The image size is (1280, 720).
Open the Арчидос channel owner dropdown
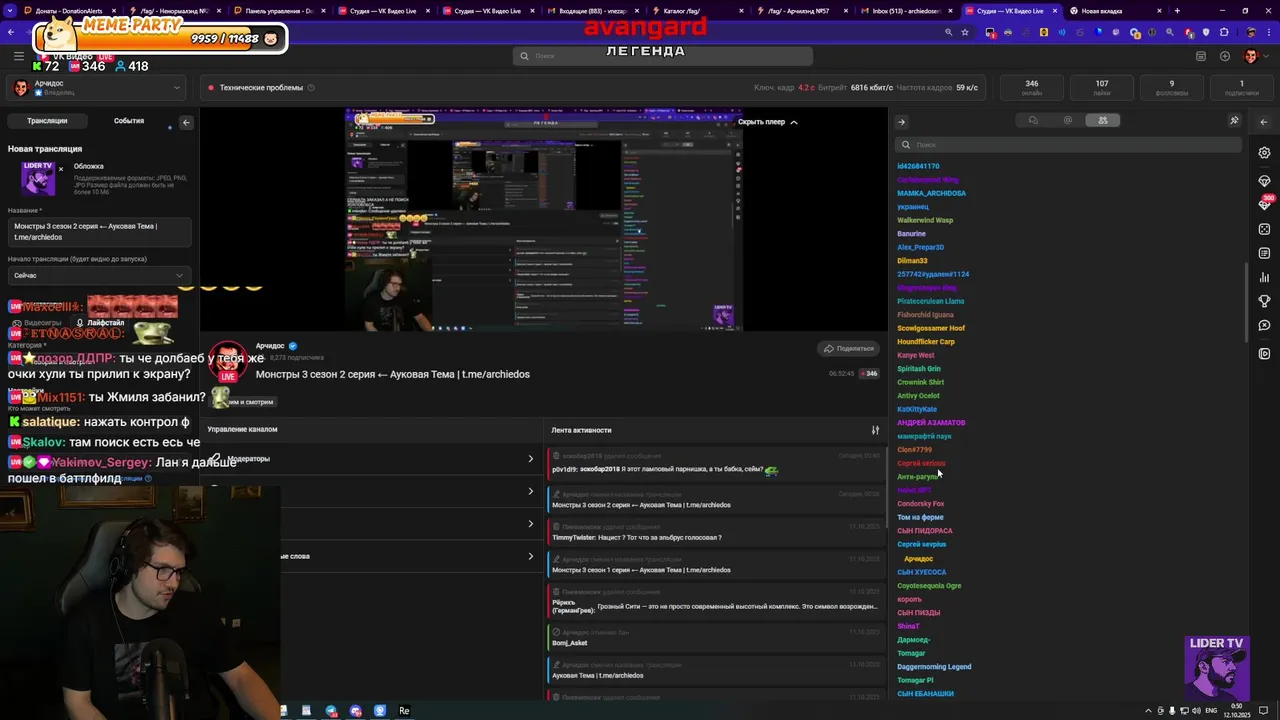coord(96,88)
